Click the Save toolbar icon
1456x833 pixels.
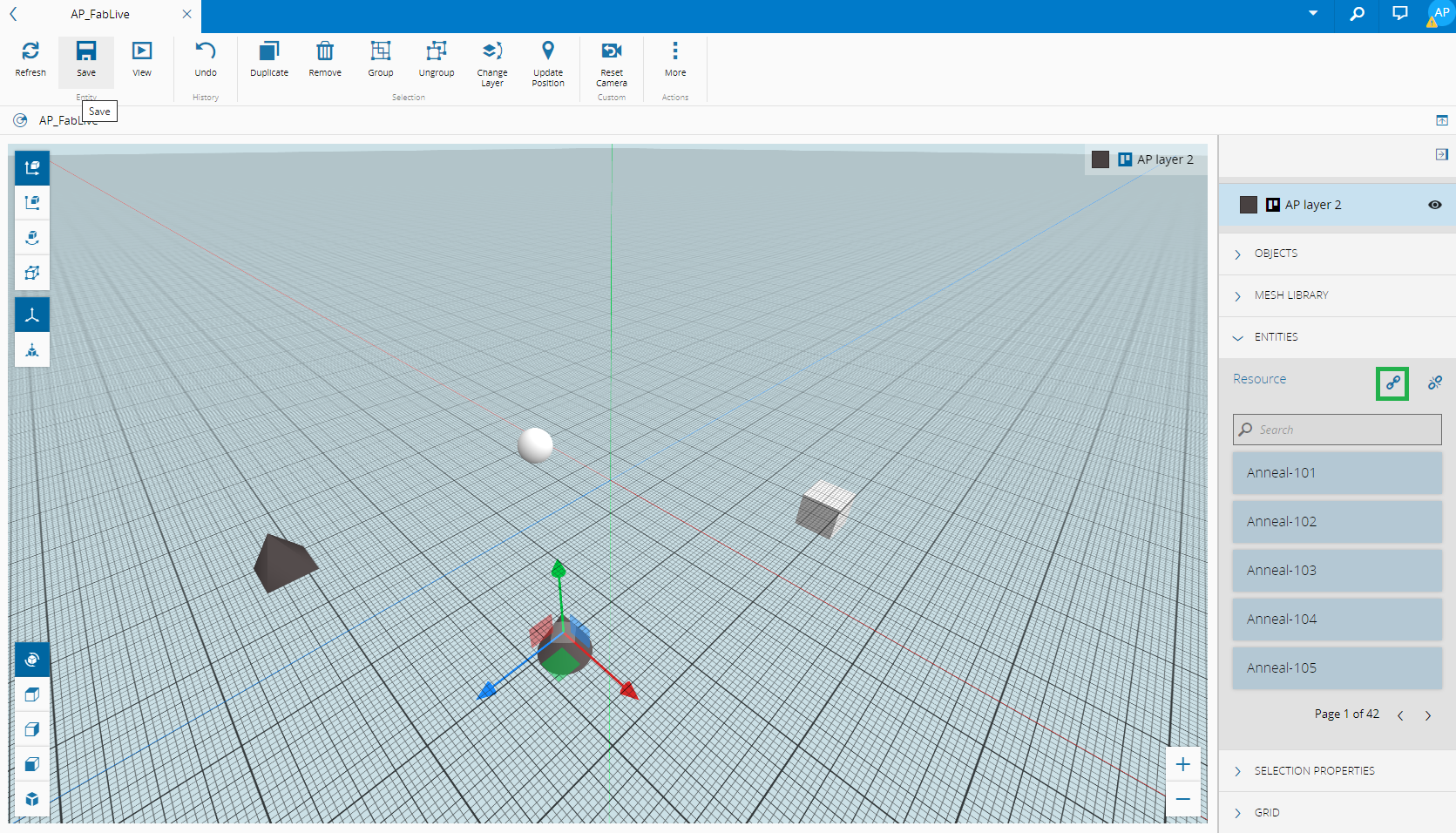click(x=85, y=51)
